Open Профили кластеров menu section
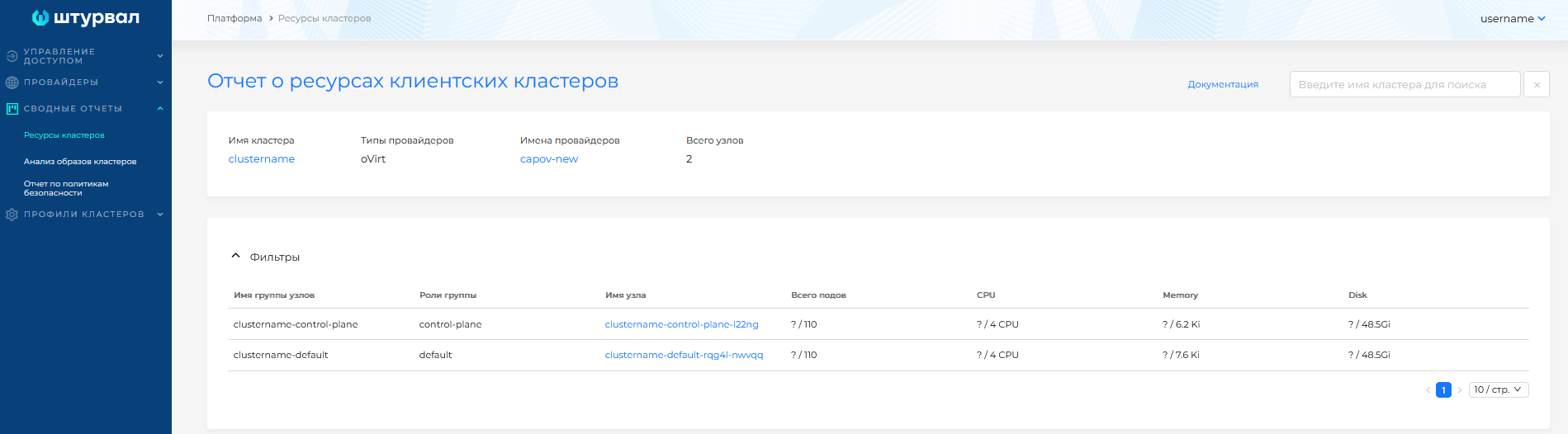The width and height of the screenshot is (1568, 434). pos(84,215)
